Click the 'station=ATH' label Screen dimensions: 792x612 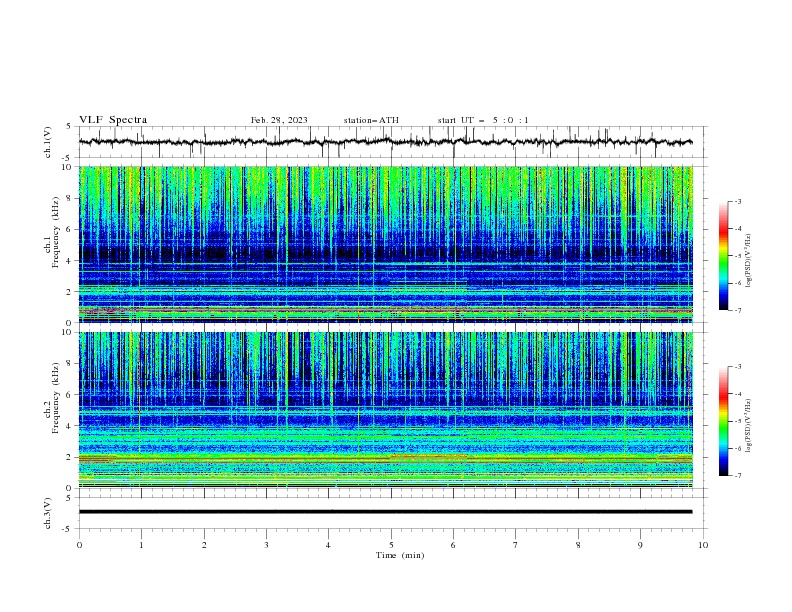coord(371,120)
